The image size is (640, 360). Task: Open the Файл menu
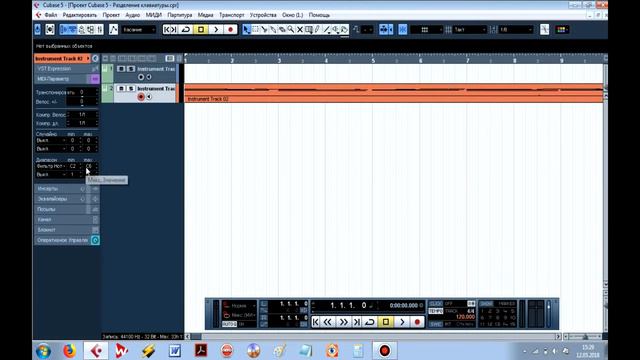point(51,15)
